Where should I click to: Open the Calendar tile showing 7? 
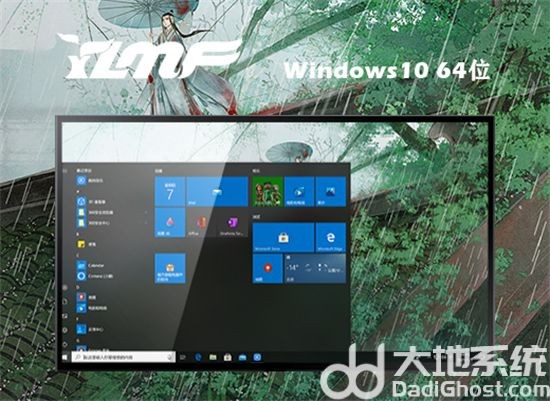170,192
